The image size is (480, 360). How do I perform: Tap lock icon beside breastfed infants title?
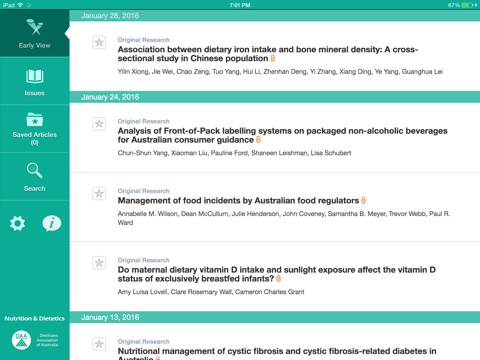tap(278, 279)
